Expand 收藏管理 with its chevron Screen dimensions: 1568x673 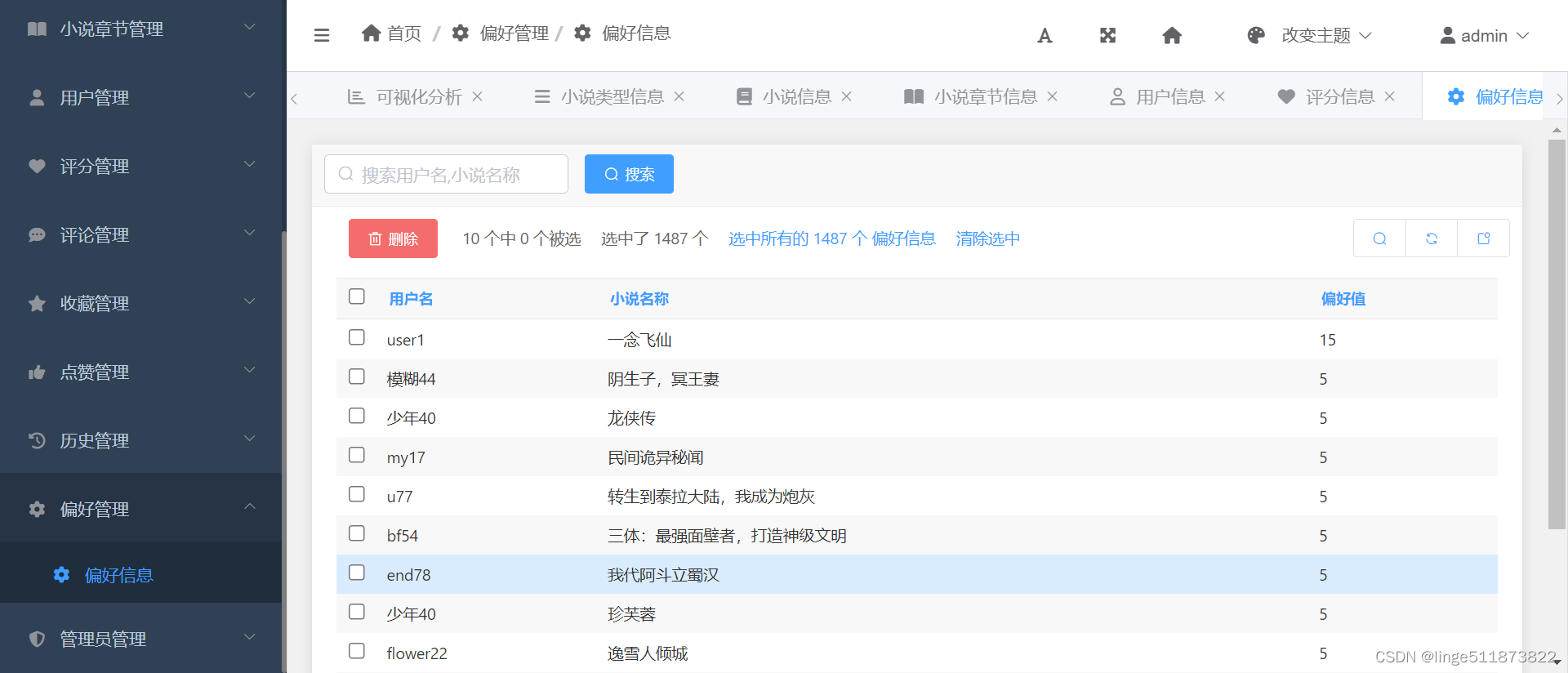pyautogui.click(x=250, y=301)
